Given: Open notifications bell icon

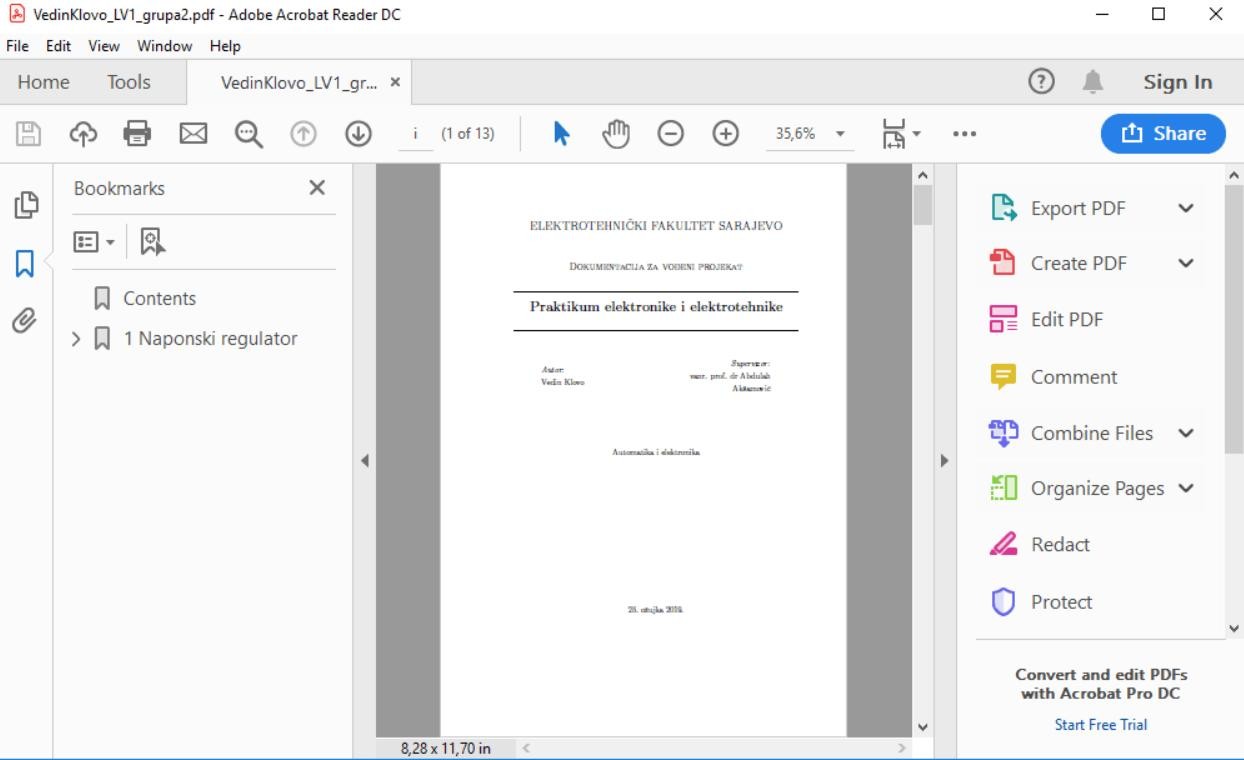Looking at the screenshot, I should [x=1093, y=83].
